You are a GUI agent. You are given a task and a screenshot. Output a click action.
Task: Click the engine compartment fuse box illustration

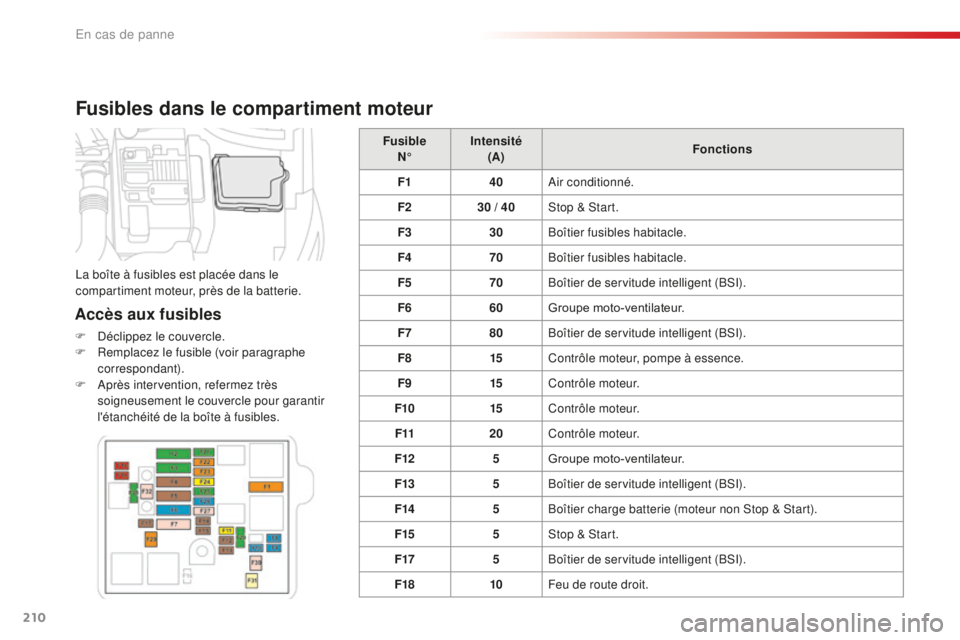200,194
